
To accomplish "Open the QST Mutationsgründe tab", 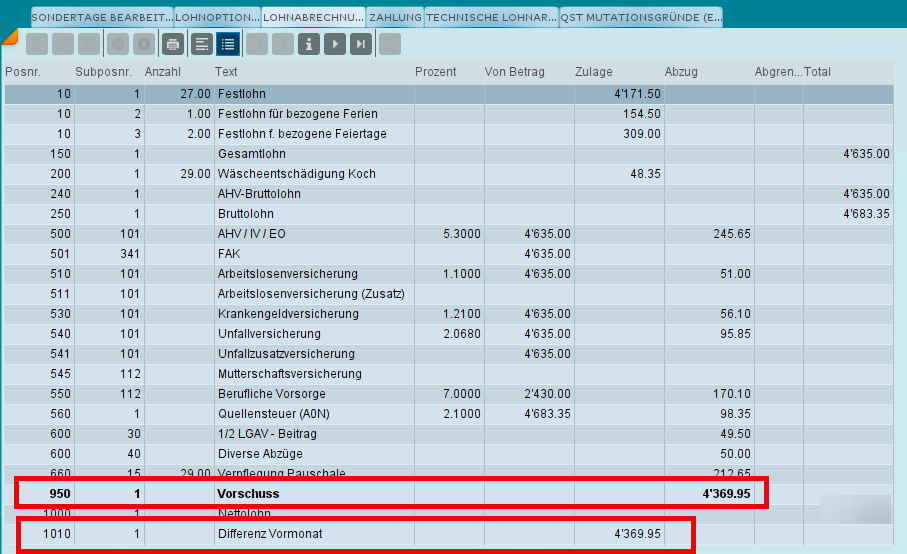I will click(x=641, y=17).
